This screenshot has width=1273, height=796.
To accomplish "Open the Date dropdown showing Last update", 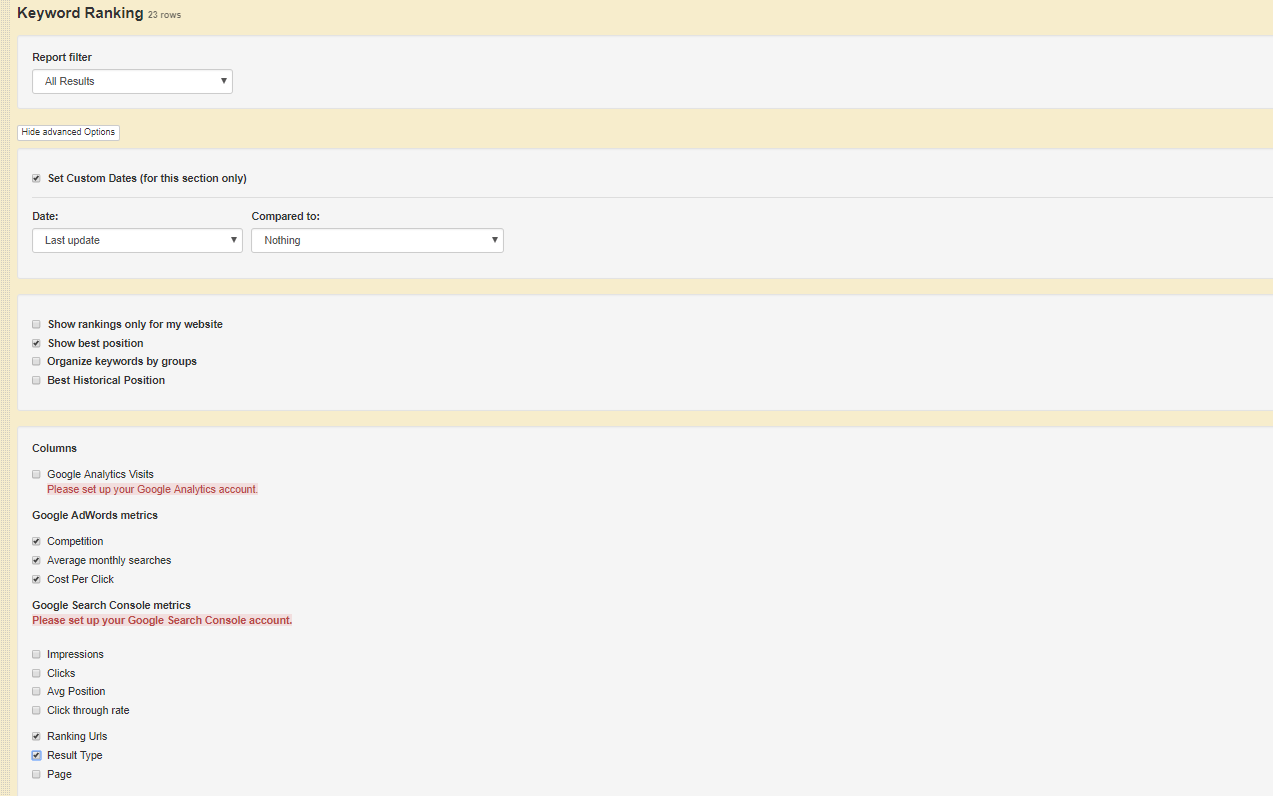I will click(x=137, y=240).
